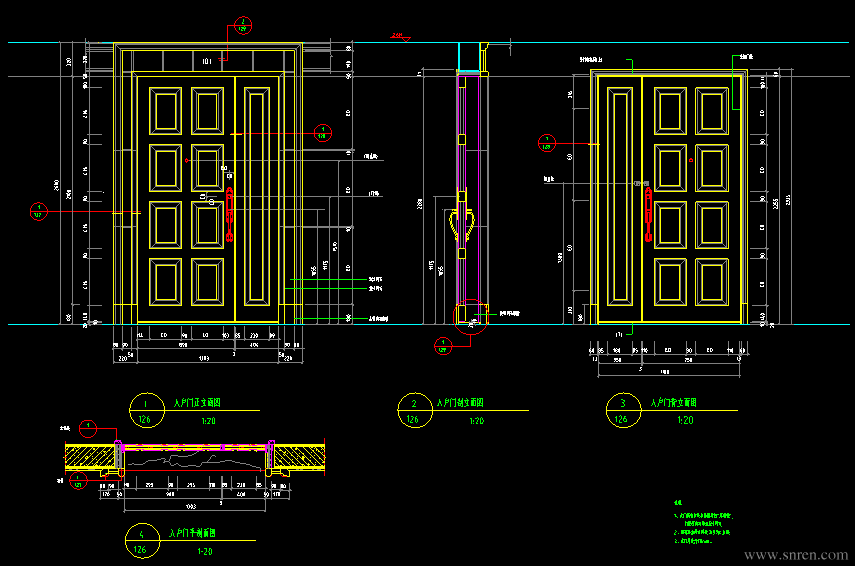
Task: Click red callout circle left of back elevation door
Action: pyautogui.click(x=546, y=143)
